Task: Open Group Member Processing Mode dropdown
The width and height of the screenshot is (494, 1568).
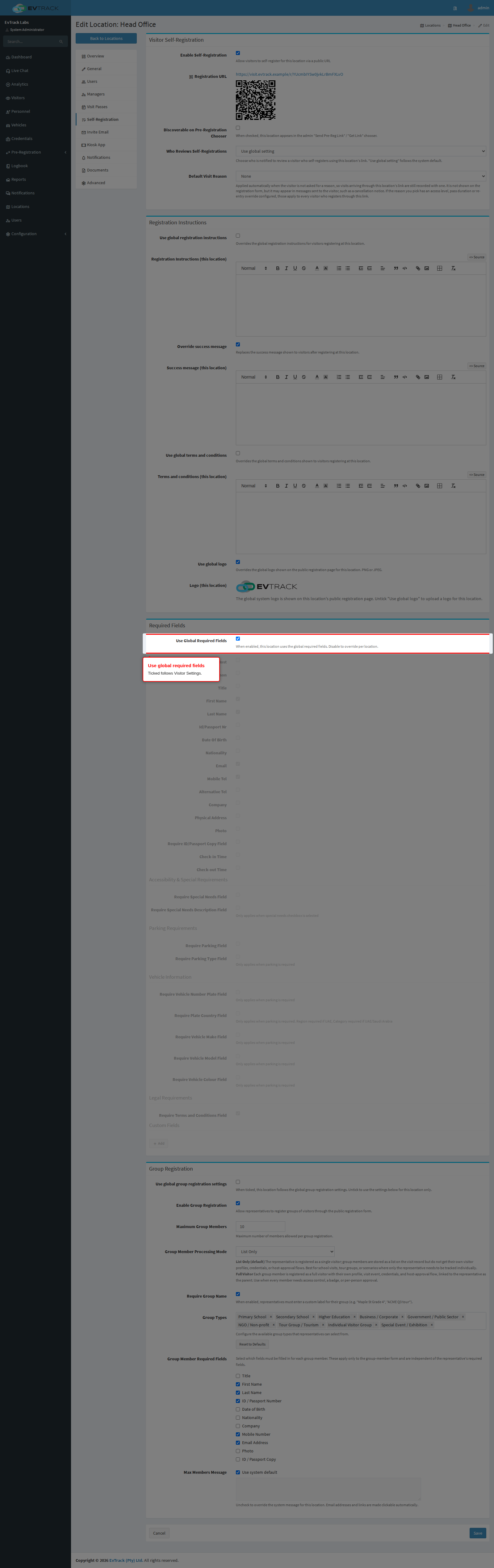Action: [x=285, y=1252]
